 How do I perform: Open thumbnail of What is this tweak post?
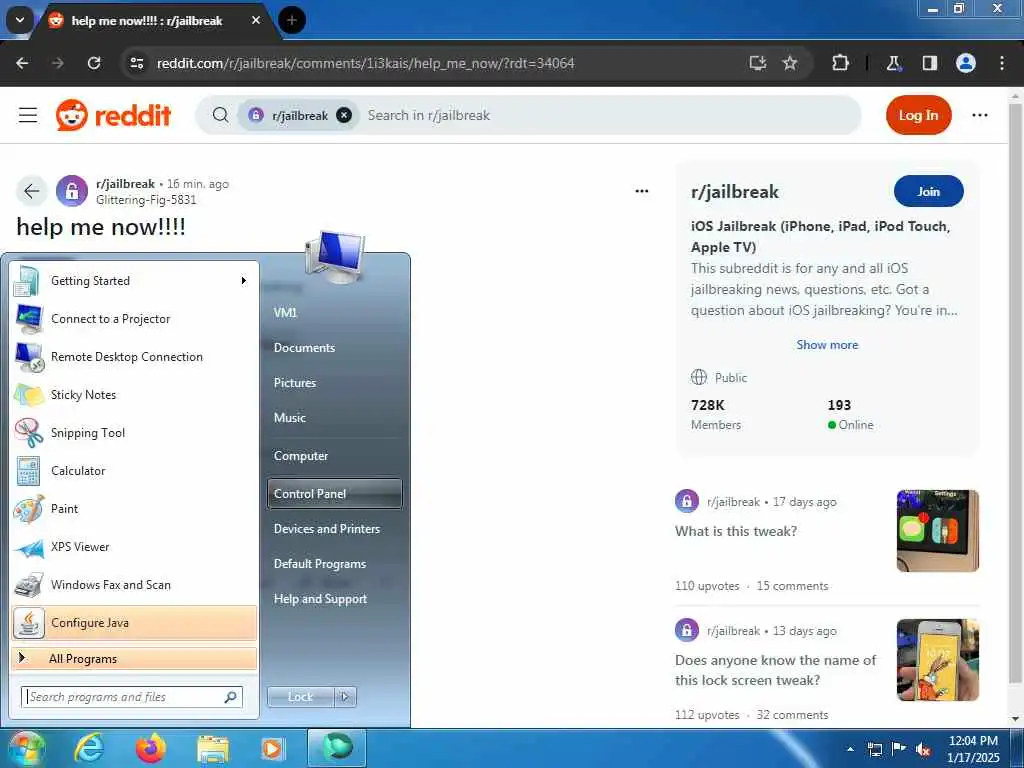coord(937,530)
